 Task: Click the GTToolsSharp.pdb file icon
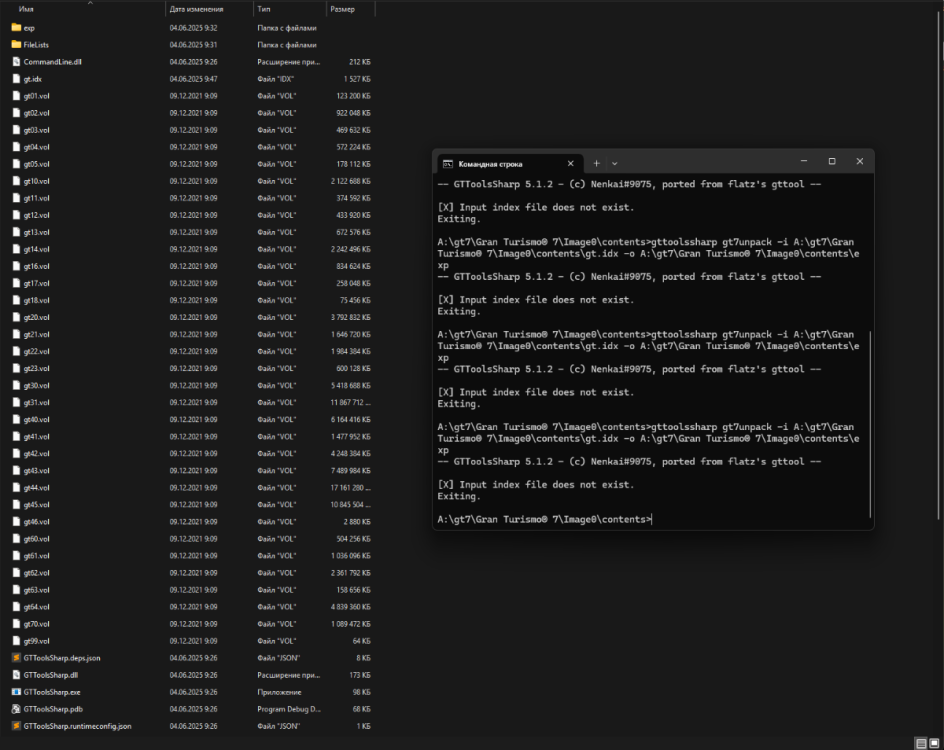tap(16, 709)
